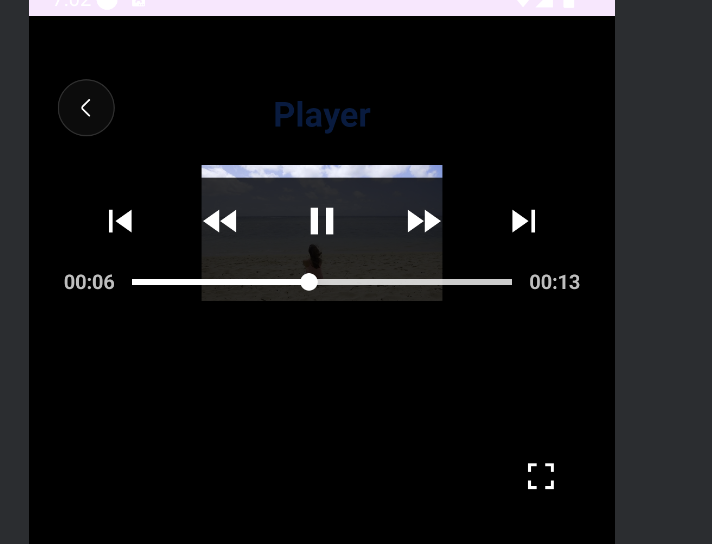This screenshot has width=712, height=544.
Task: Click the Player title text
Action: point(322,115)
